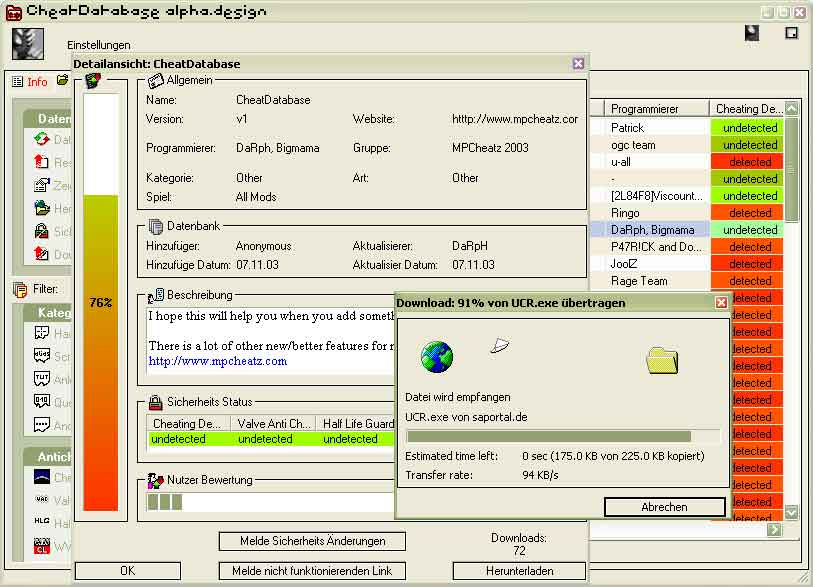Click Melde Sicherheits Änderungen button
813x587 pixels.
(312, 541)
